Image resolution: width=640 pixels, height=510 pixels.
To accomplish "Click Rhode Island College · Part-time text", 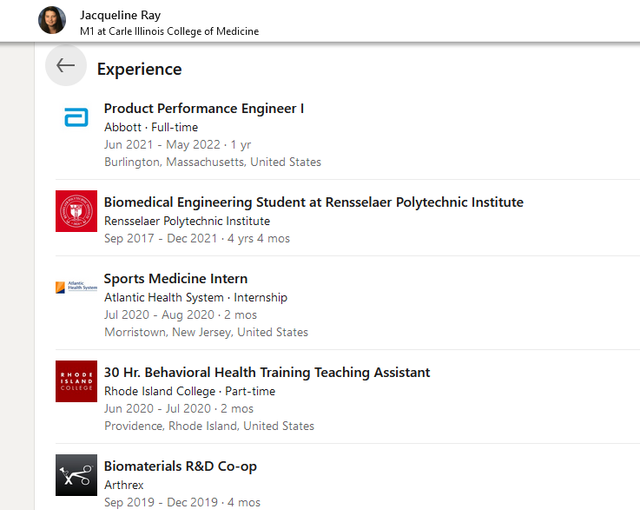I will coord(189,391).
